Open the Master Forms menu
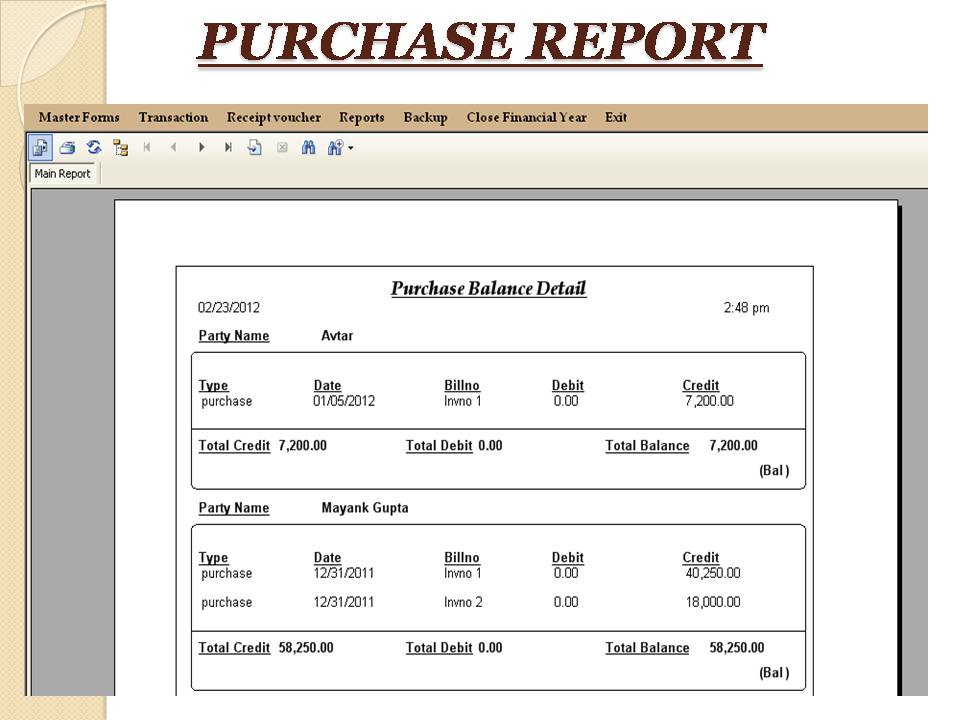 click(79, 118)
